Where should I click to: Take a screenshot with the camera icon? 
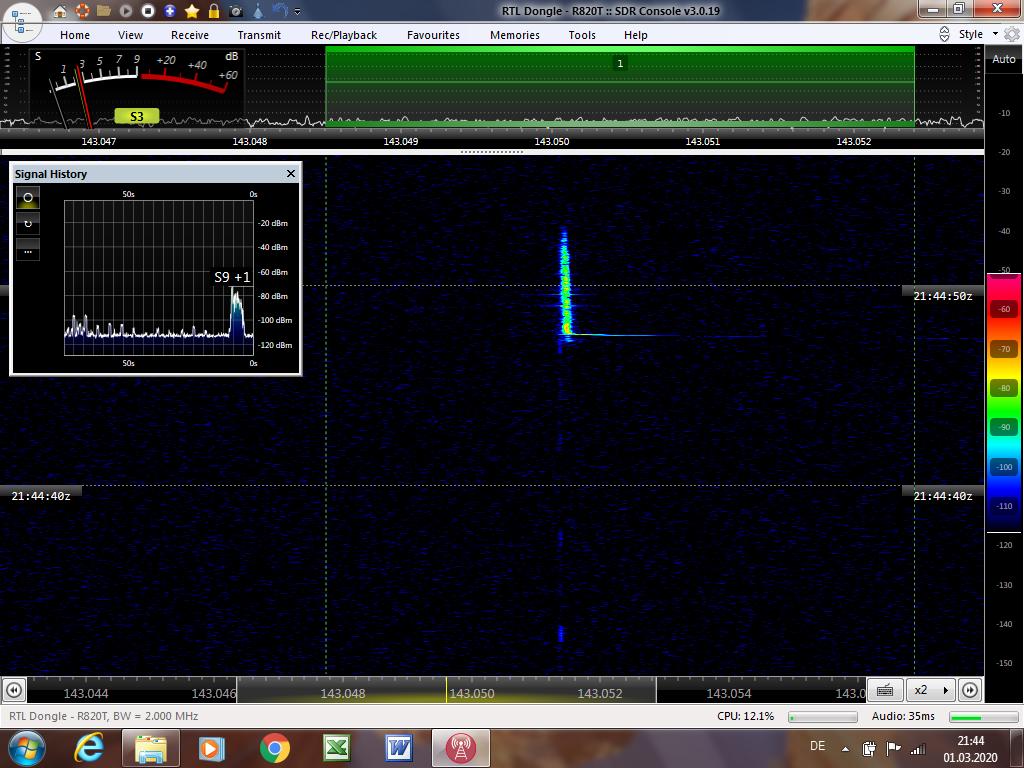tap(236, 11)
